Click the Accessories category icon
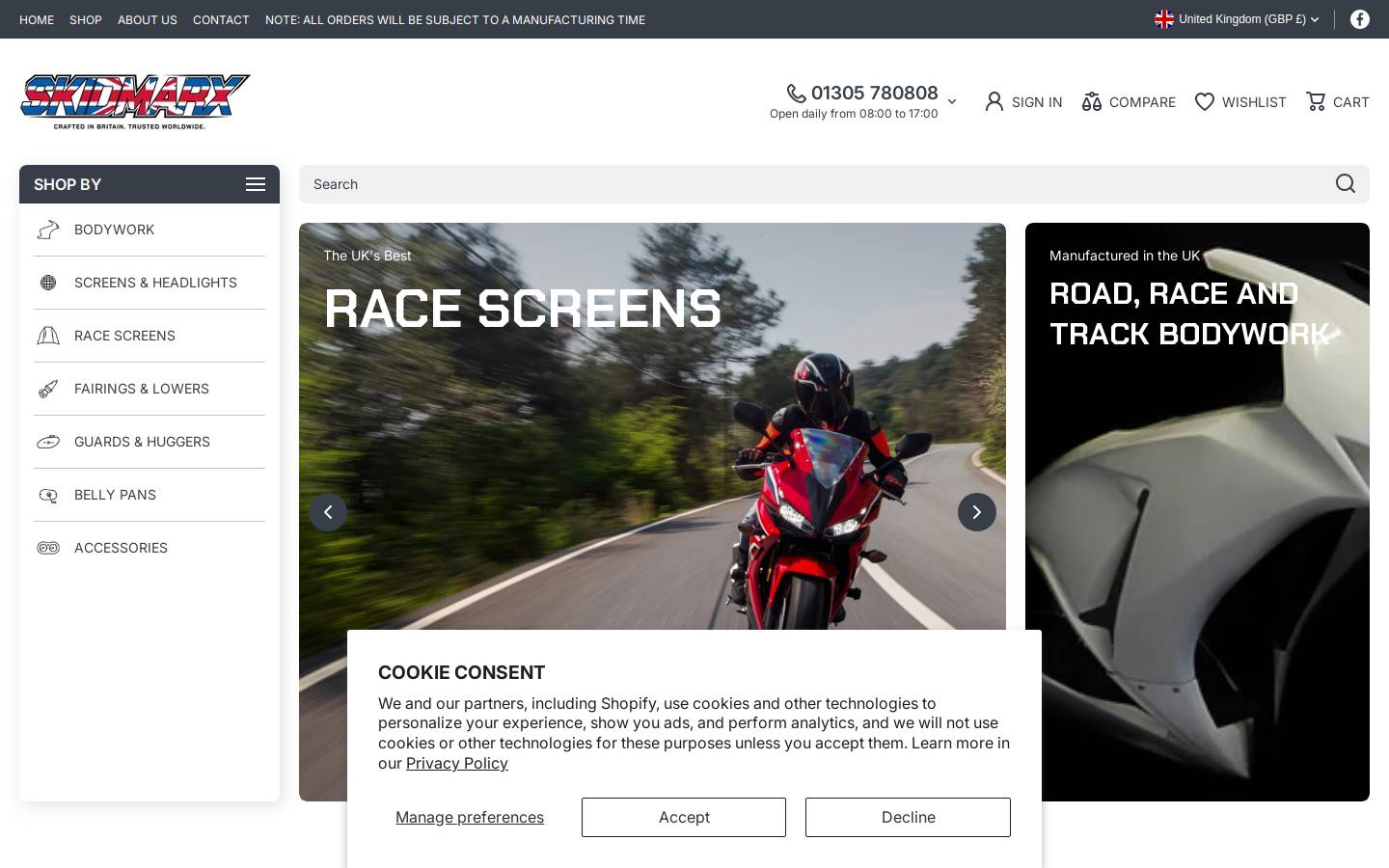Image resolution: width=1389 pixels, height=868 pixels. point(48,548)
